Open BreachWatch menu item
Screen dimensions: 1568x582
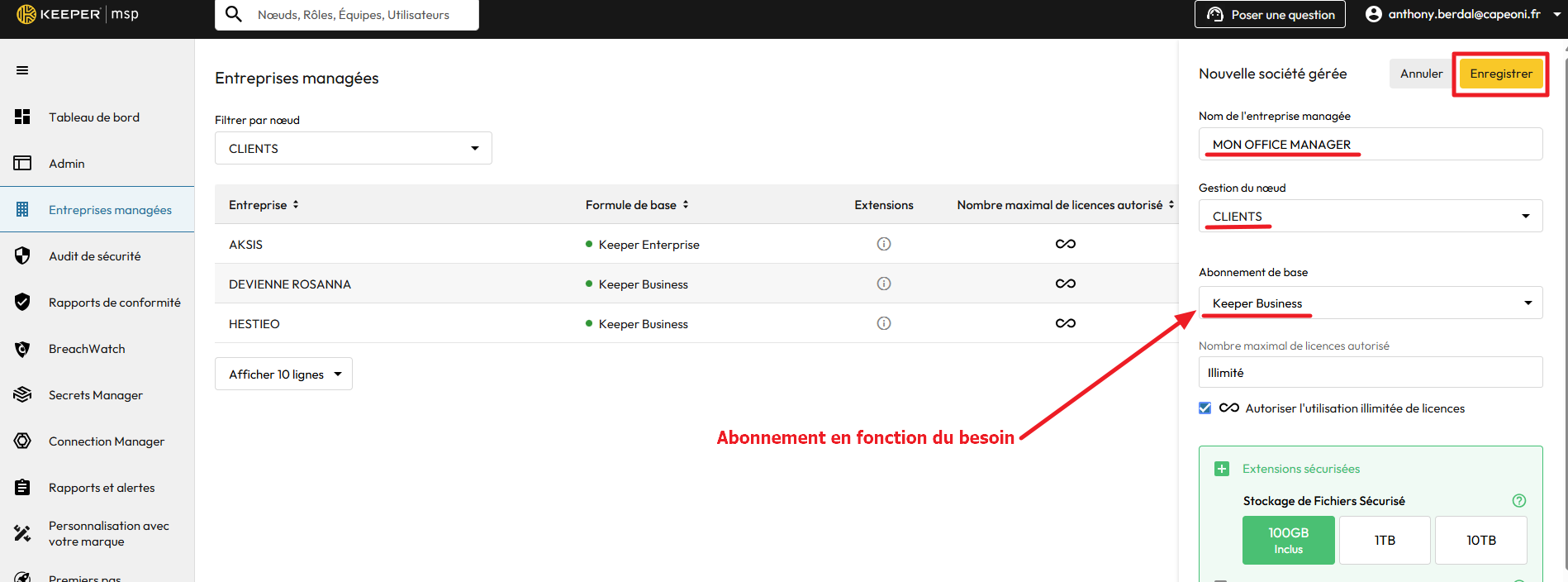pos(97,349)
